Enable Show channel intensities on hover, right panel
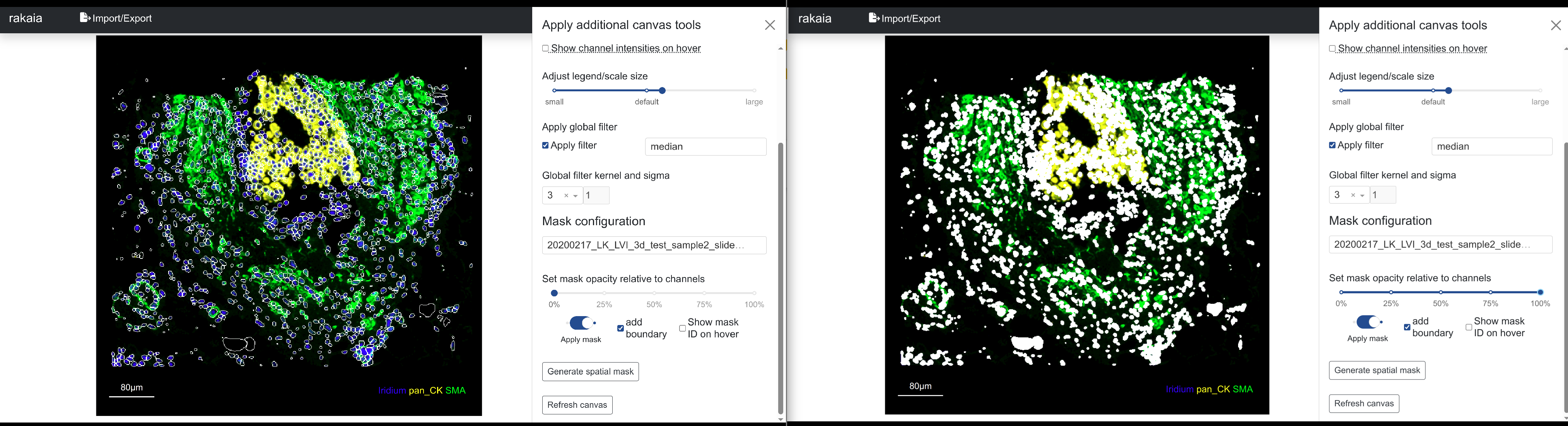This screenshot has height=426, width=1568. pos(1332,49)
